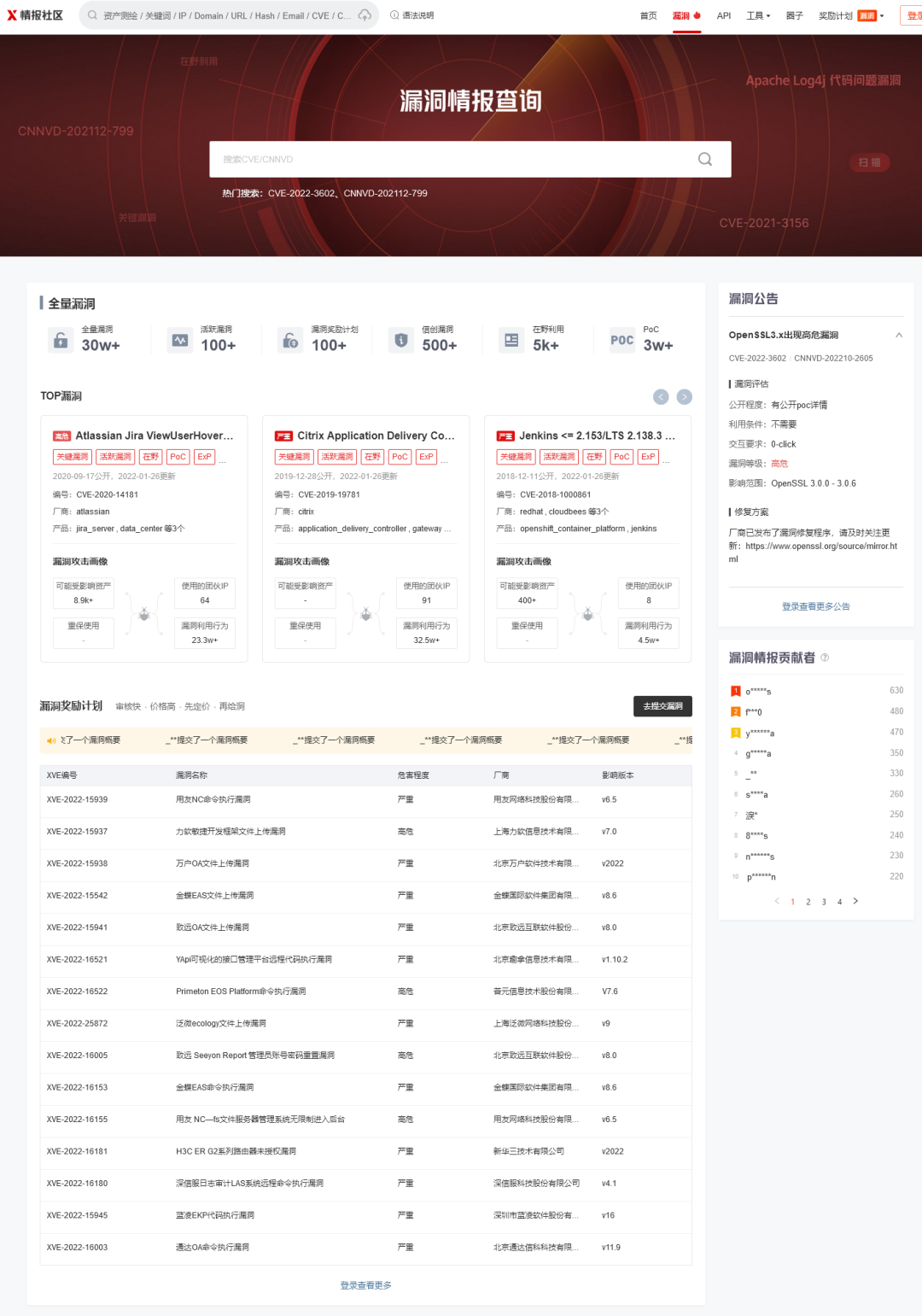Open the 首页 tab
This screenshot has width=922, height=1316.
click(x=649, y=15)
